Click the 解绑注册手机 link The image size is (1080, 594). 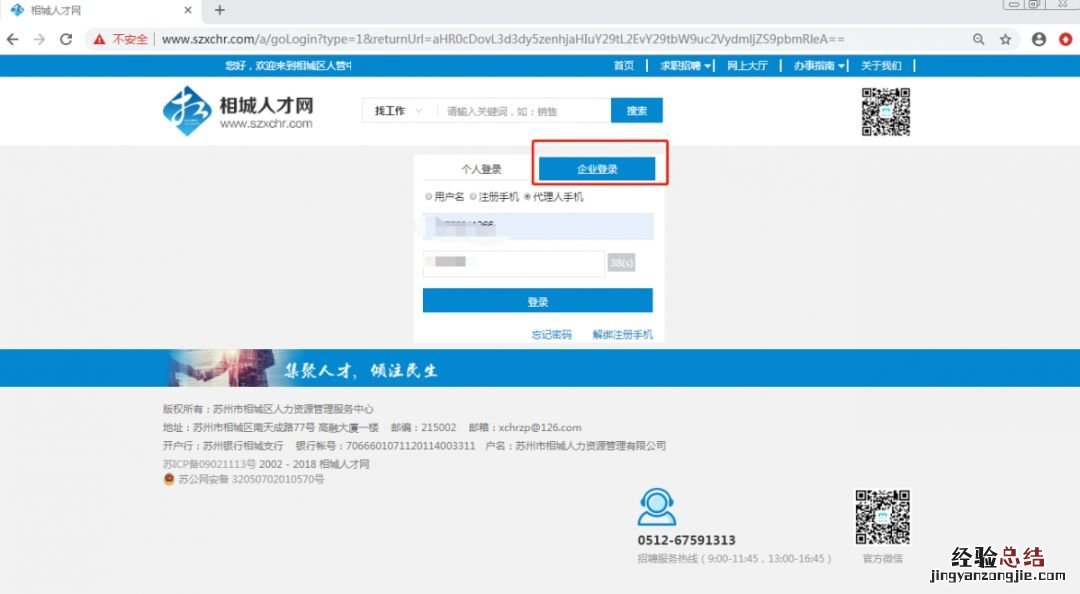622,335
